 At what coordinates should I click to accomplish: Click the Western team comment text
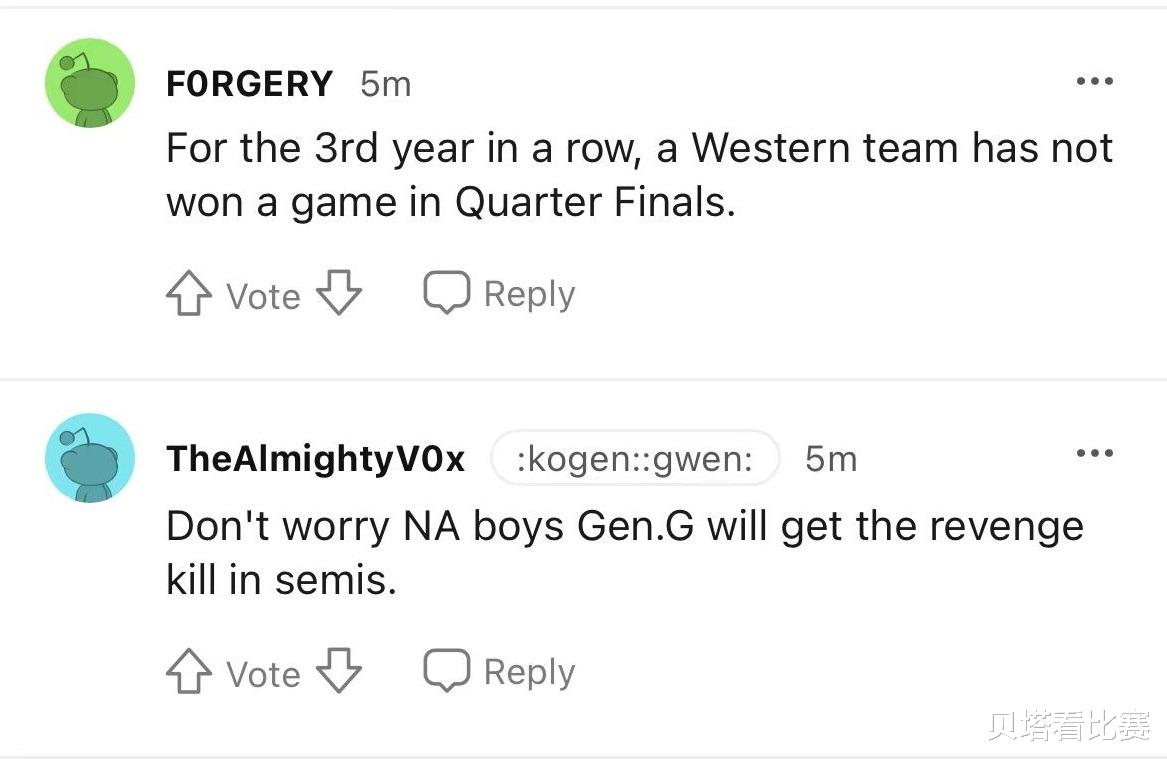pyautogui.click(x=639, y=175)
